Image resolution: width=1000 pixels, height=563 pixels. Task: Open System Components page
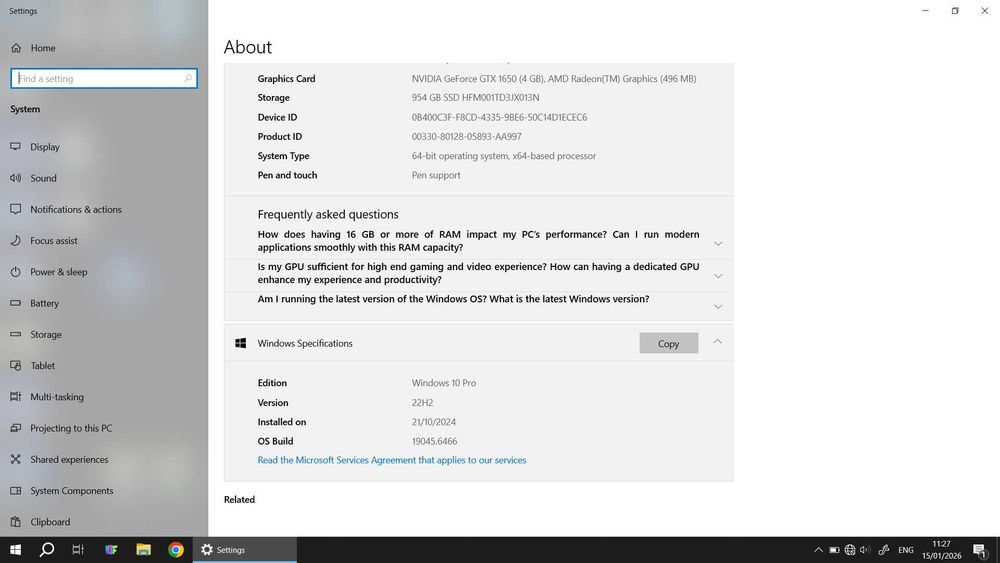point(71,490)
